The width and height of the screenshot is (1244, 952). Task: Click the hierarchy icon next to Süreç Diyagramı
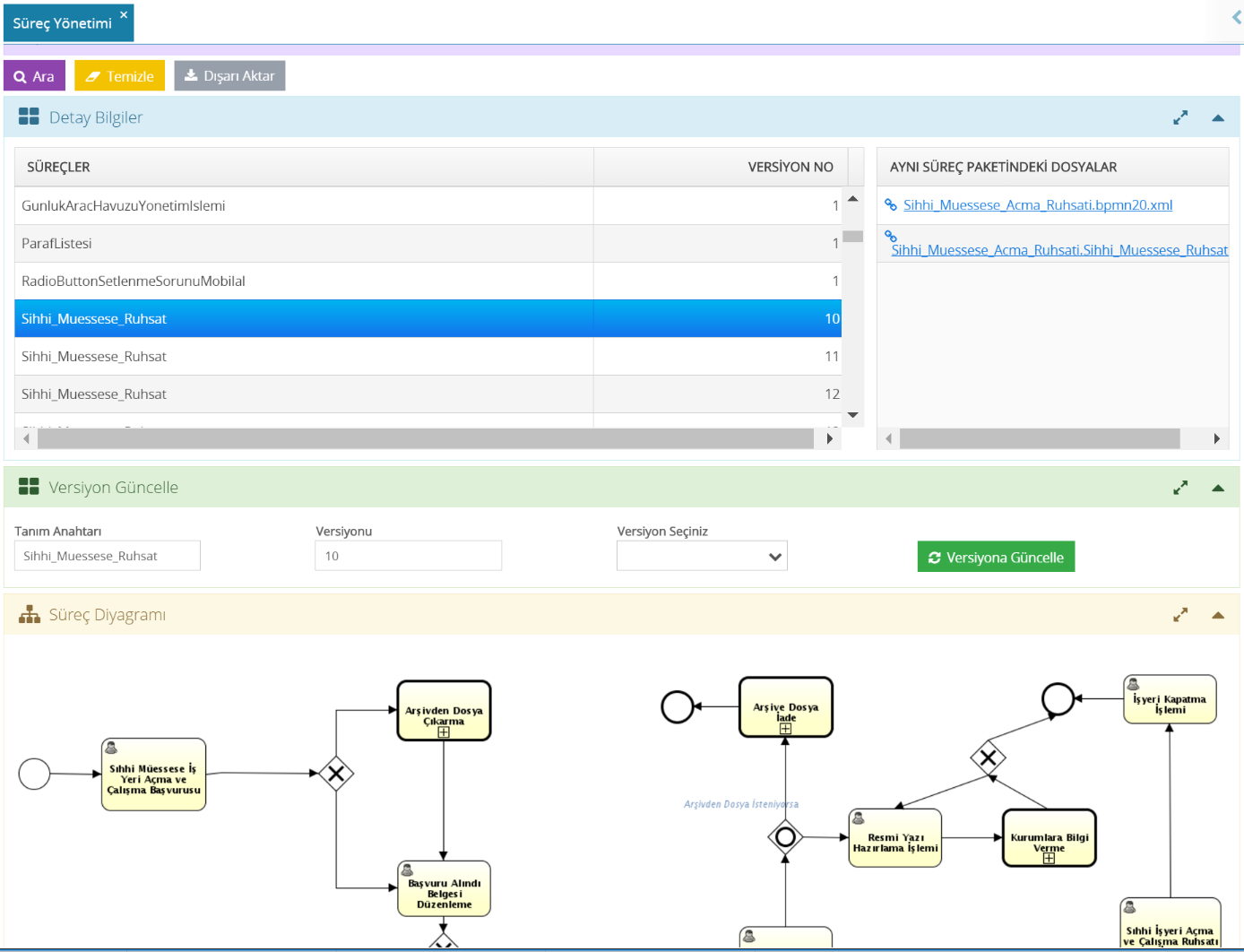tap(30, 614)
